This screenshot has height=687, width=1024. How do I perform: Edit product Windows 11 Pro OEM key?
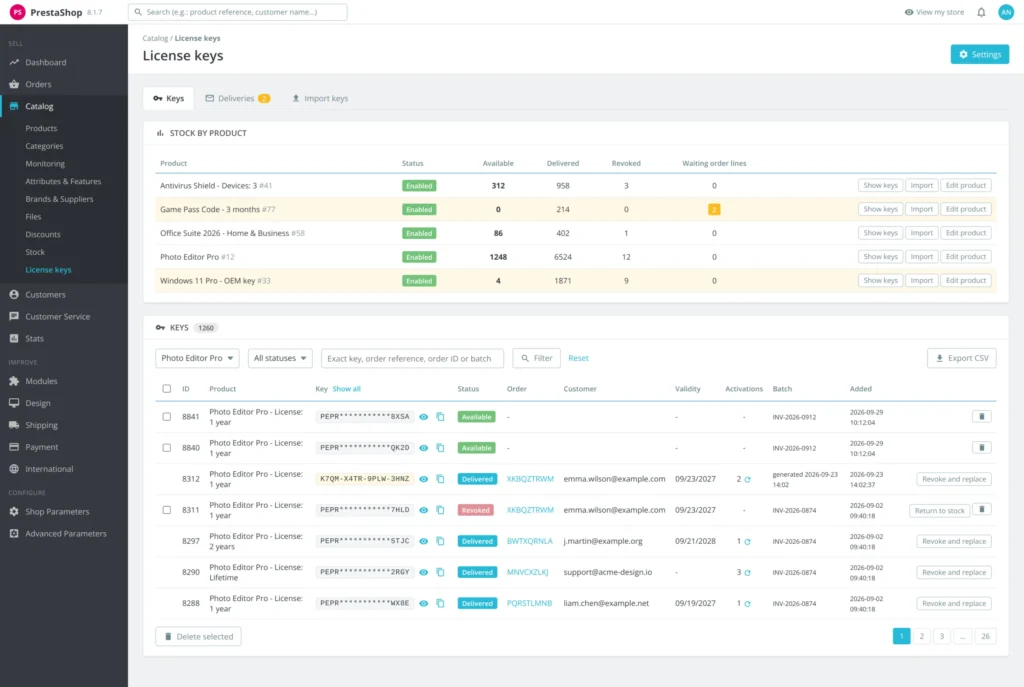tap(966, 280)
